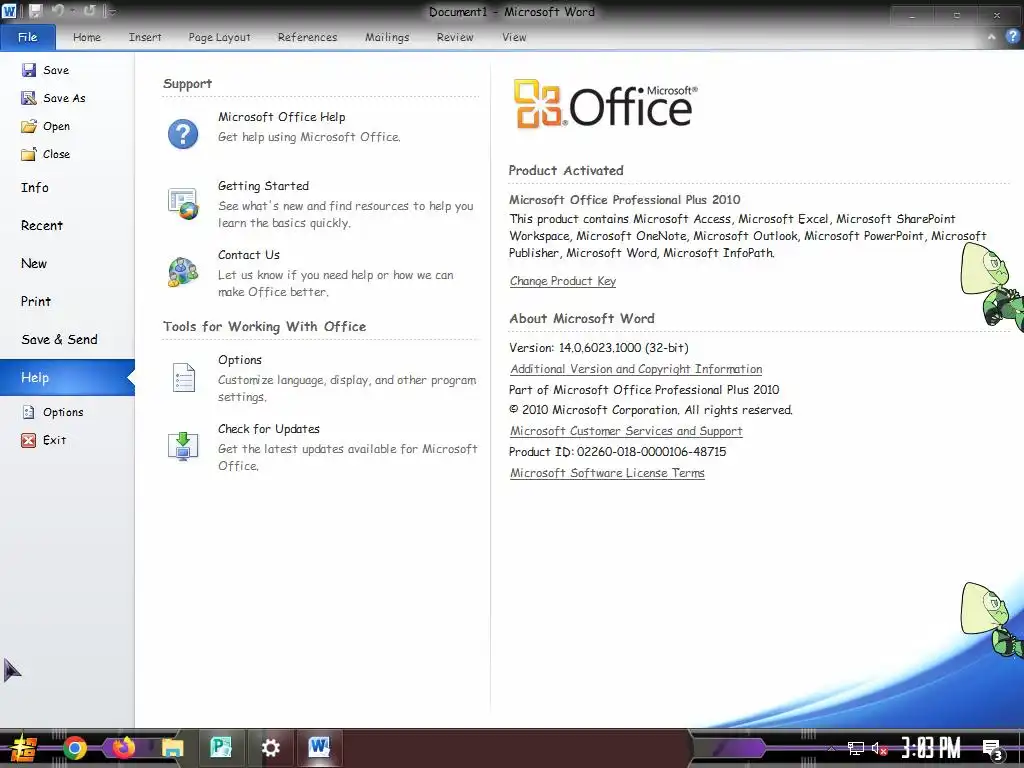Open Publisher from the taskbar
This screenshot has height=768, width=1024.
(x=221, y=747)
